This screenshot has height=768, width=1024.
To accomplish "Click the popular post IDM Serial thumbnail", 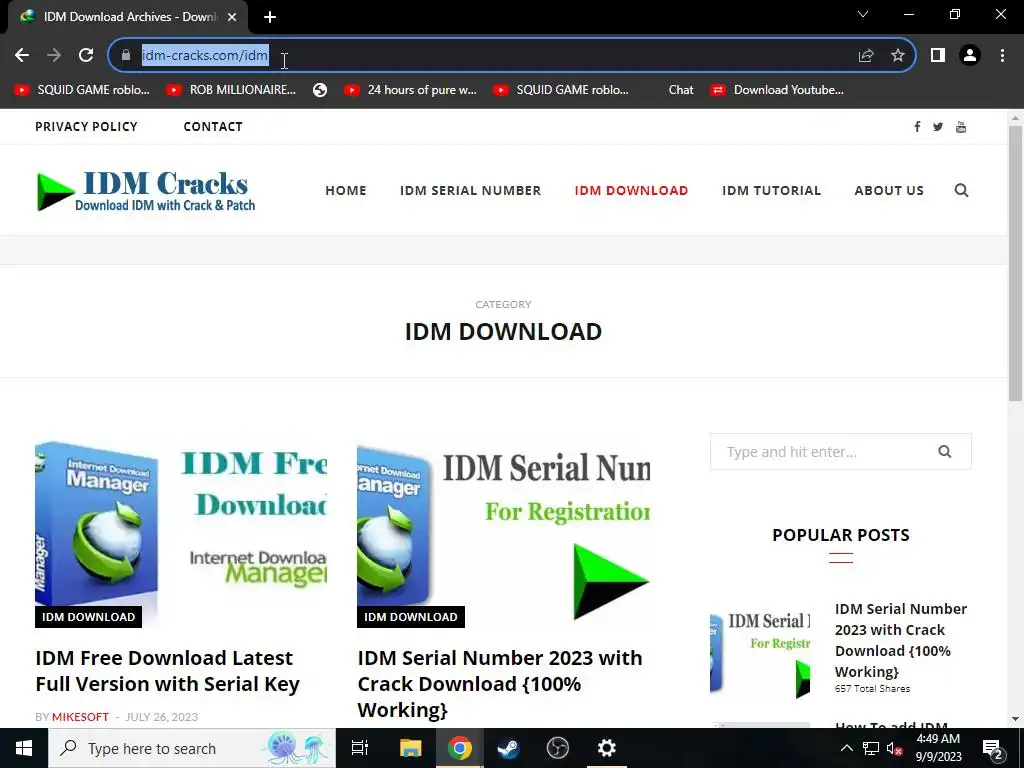I will [x=760, y=653].
